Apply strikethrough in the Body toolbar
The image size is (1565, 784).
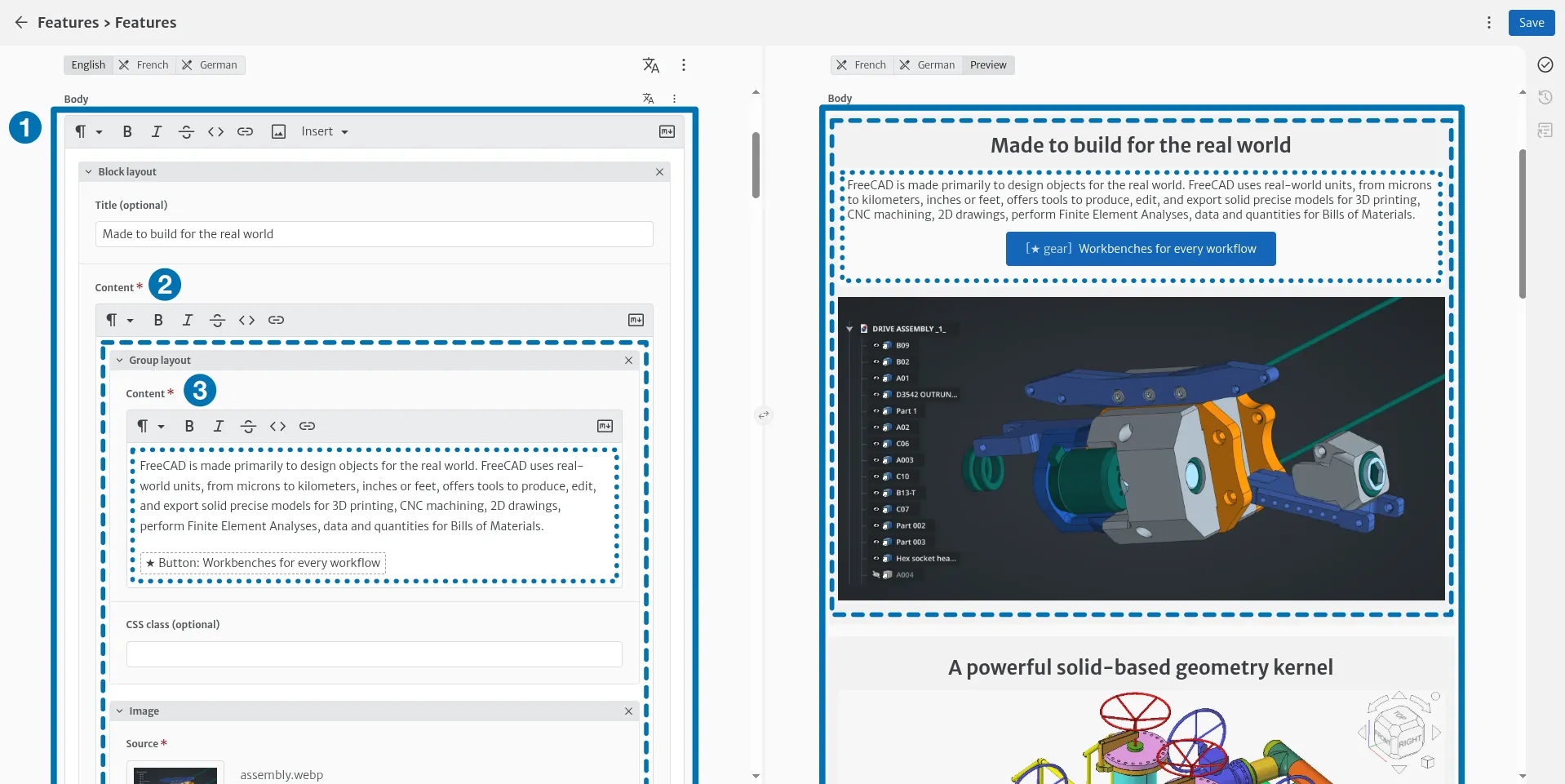point(186,131)
